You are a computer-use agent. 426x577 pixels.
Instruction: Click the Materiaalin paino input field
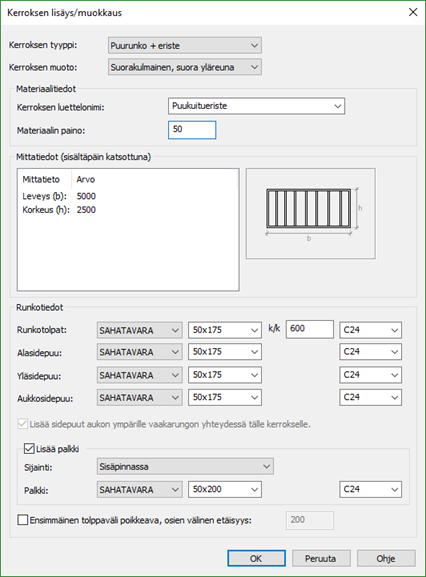tap(192, 130)
